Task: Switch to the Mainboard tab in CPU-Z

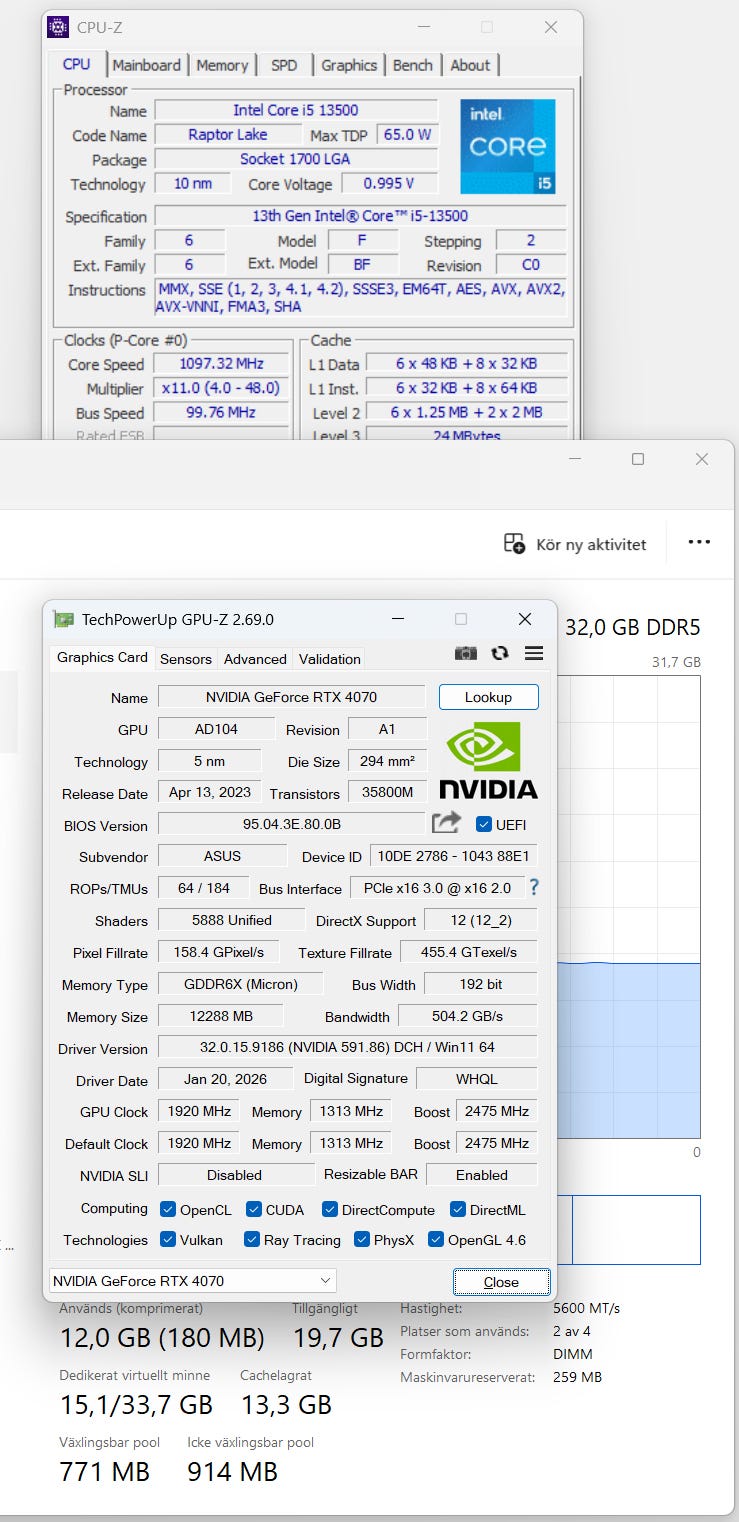Action: coord(147,65)
